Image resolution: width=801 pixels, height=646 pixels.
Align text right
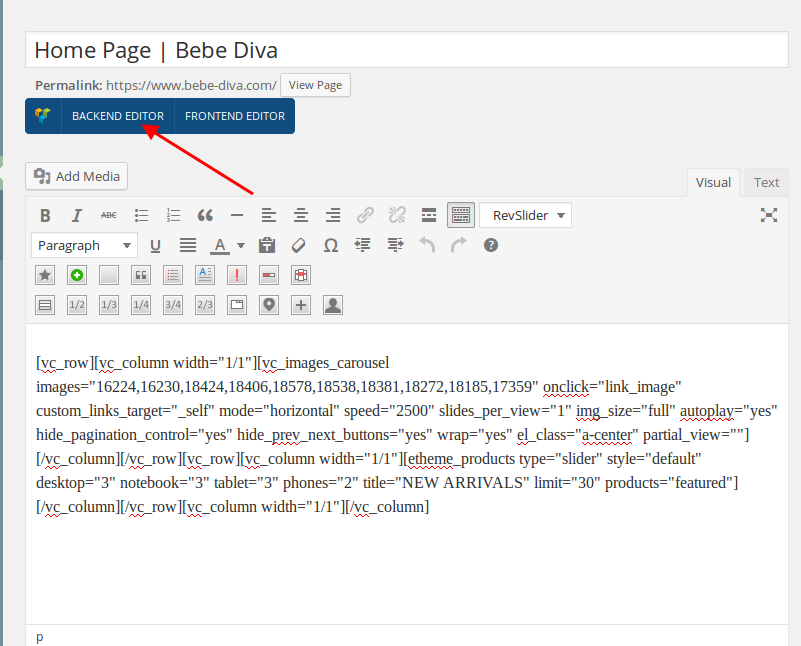click(x=333, y=216)
